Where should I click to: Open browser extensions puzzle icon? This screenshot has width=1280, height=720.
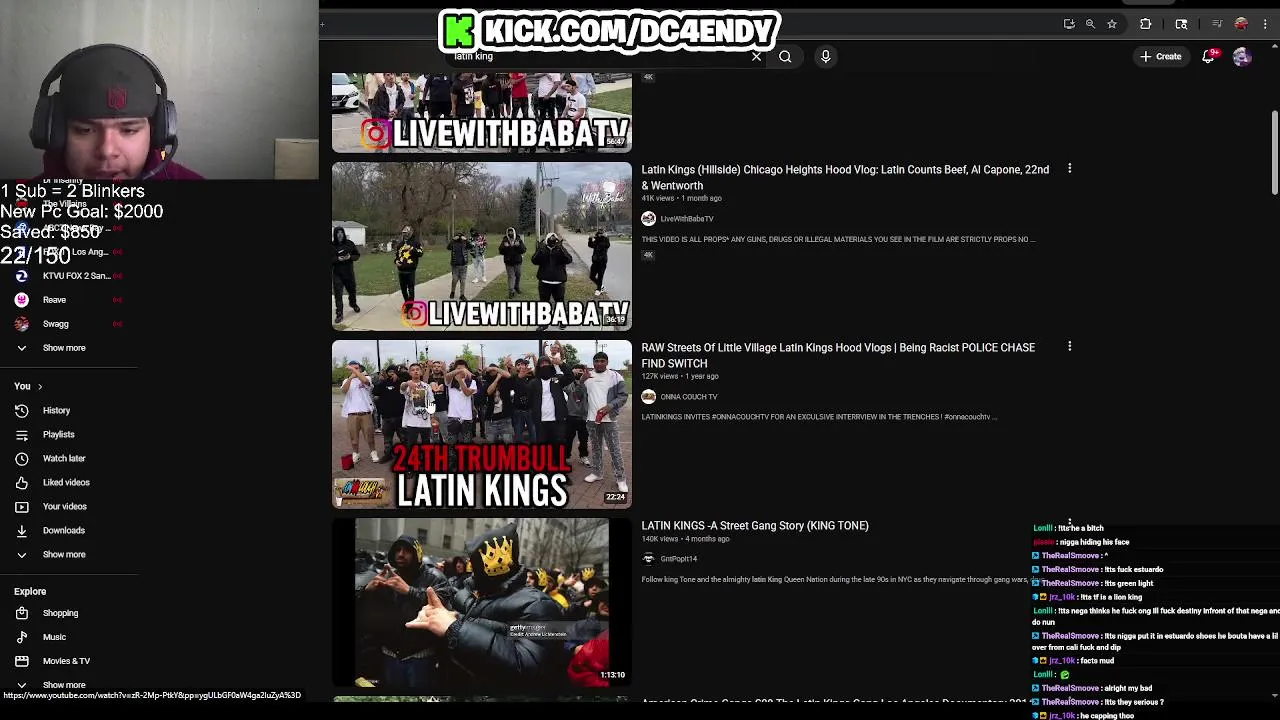pyautogui.click(x=1146, y=24)
